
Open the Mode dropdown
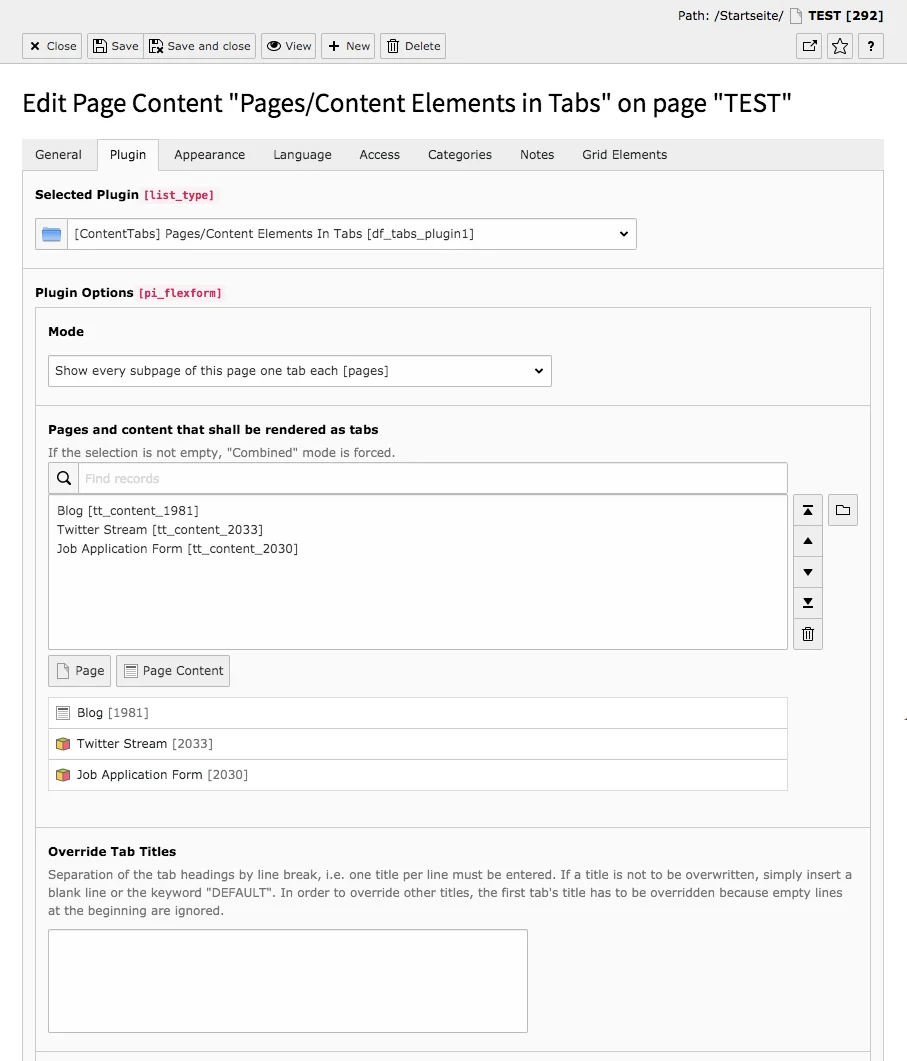coord(300,370)
